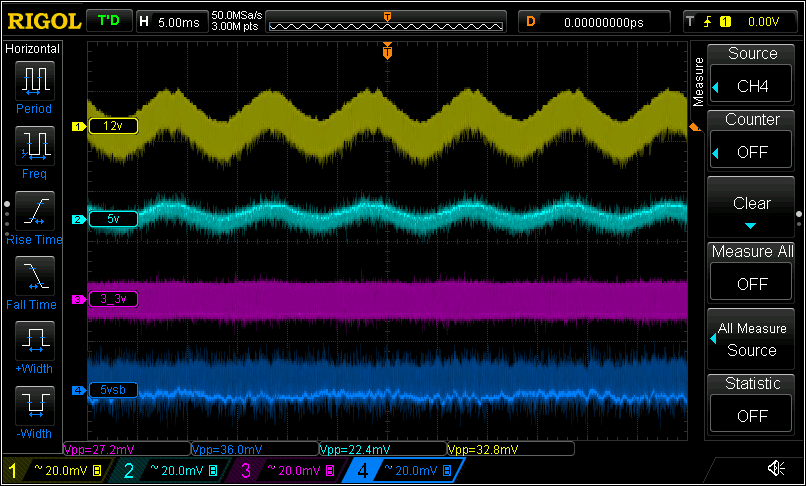Click the trigger level arrow at right edge
This screenshot has width=806, height=486.
tap(694, 127)
